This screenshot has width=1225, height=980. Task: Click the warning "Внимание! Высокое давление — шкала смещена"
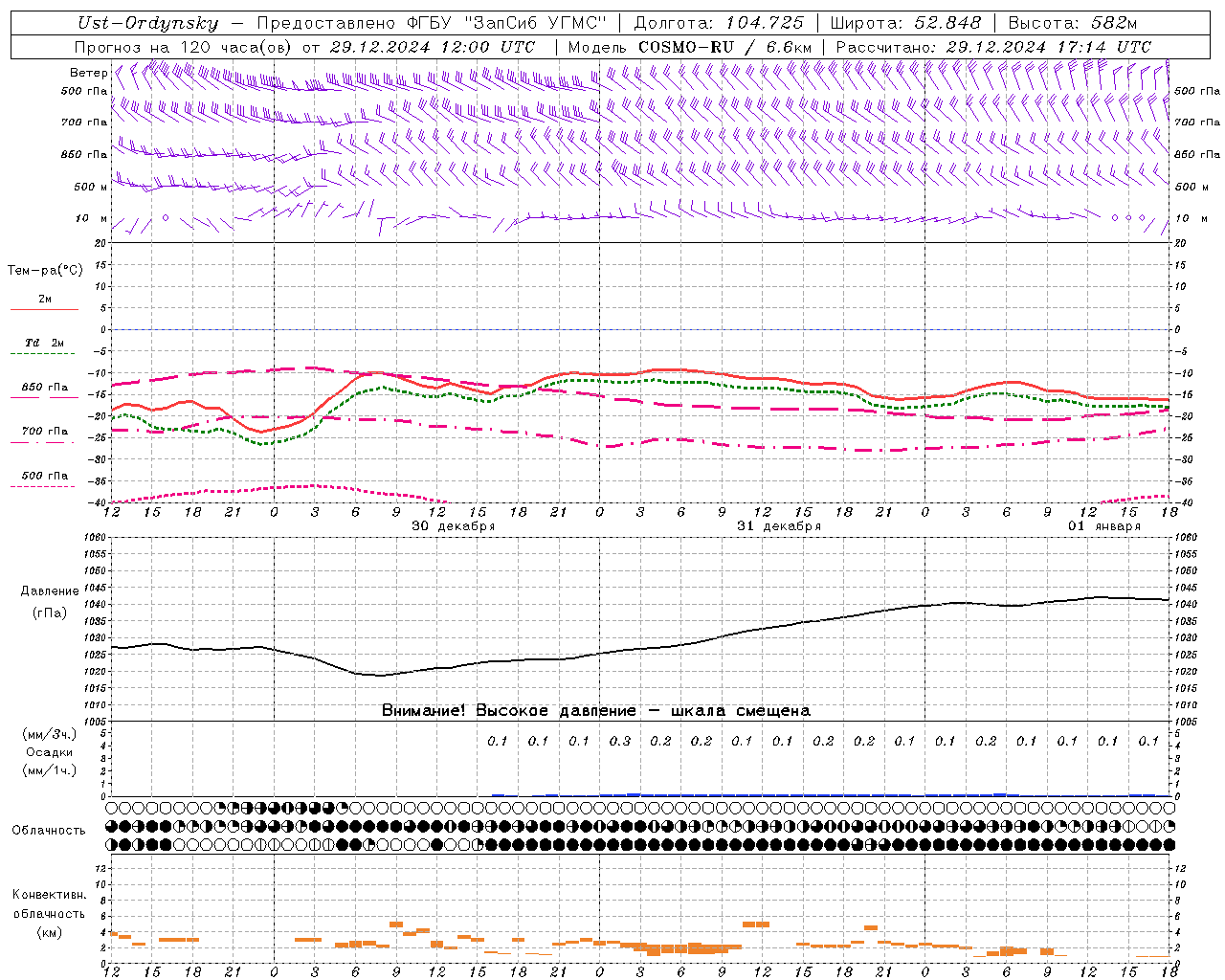[596, 710]
